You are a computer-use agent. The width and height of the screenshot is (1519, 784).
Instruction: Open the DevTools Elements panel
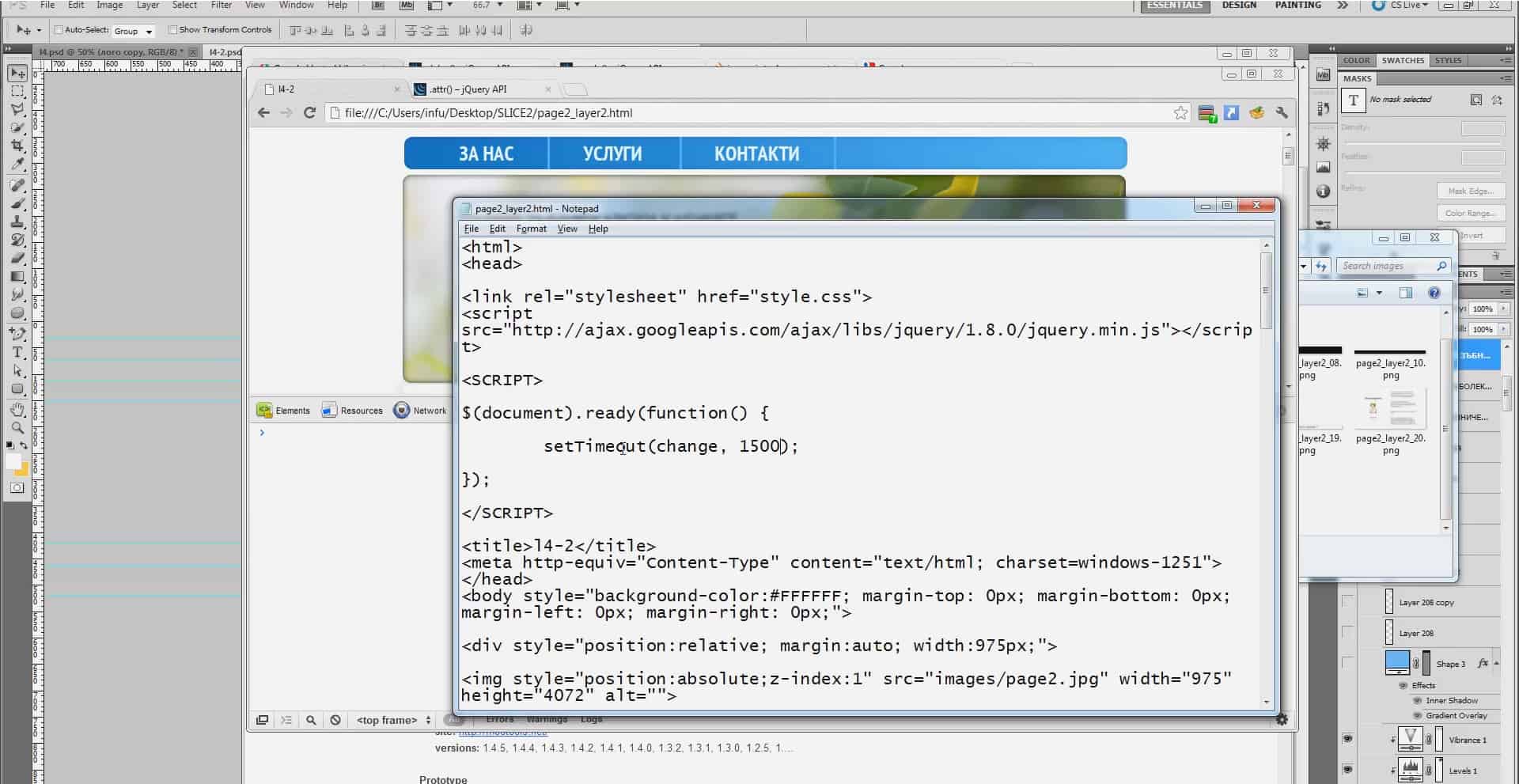coord(283,410)
